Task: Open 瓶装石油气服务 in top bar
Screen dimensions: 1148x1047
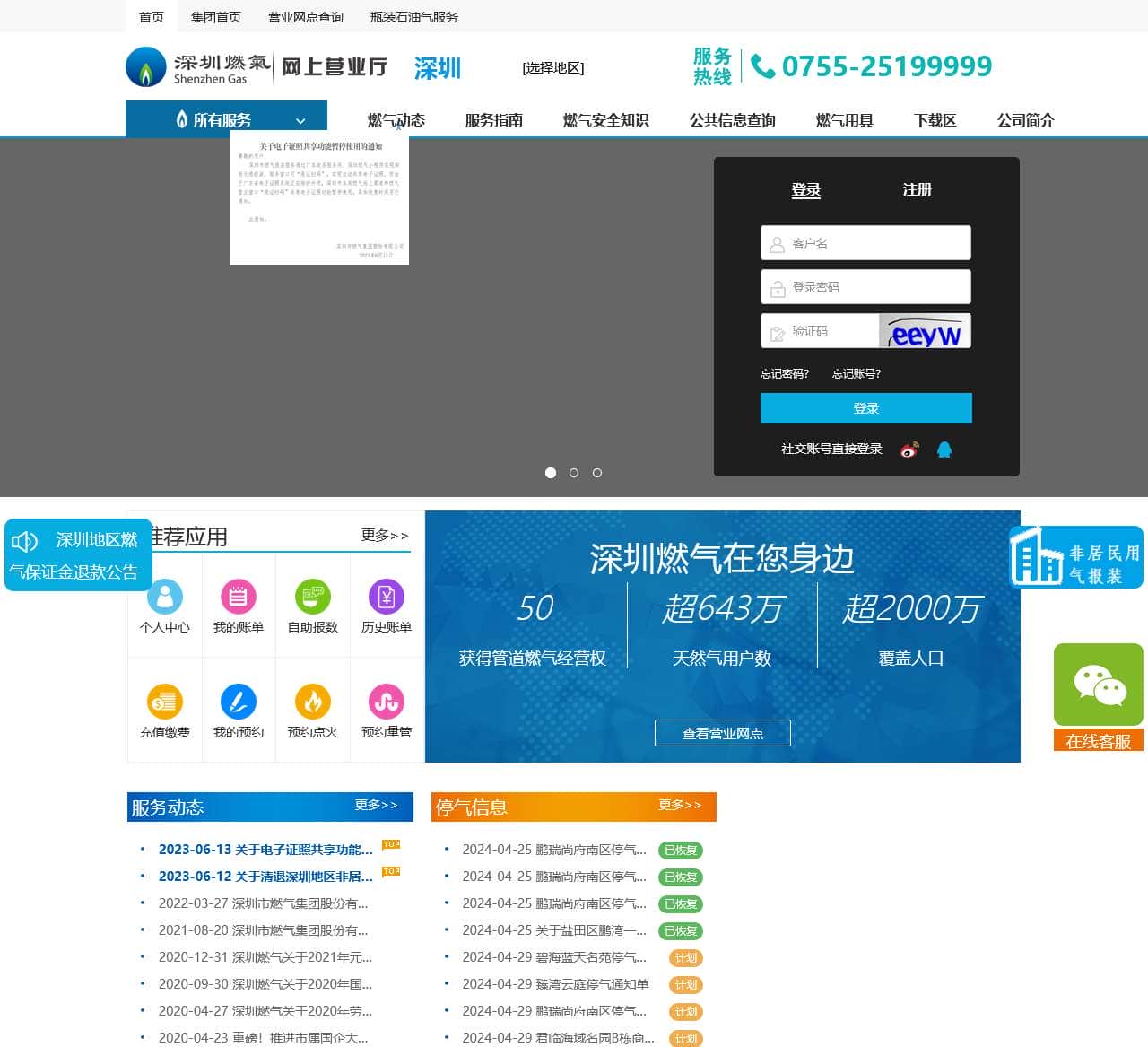Action: pyautogui.click(x=414, y=17)
